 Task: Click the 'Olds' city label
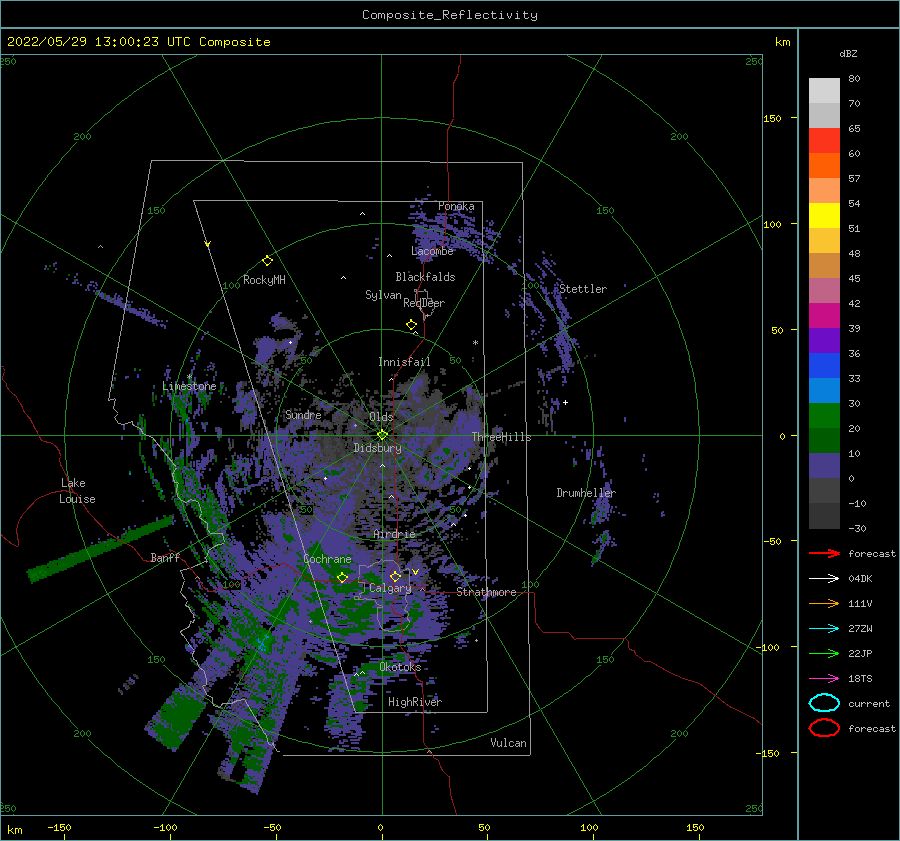381,417
